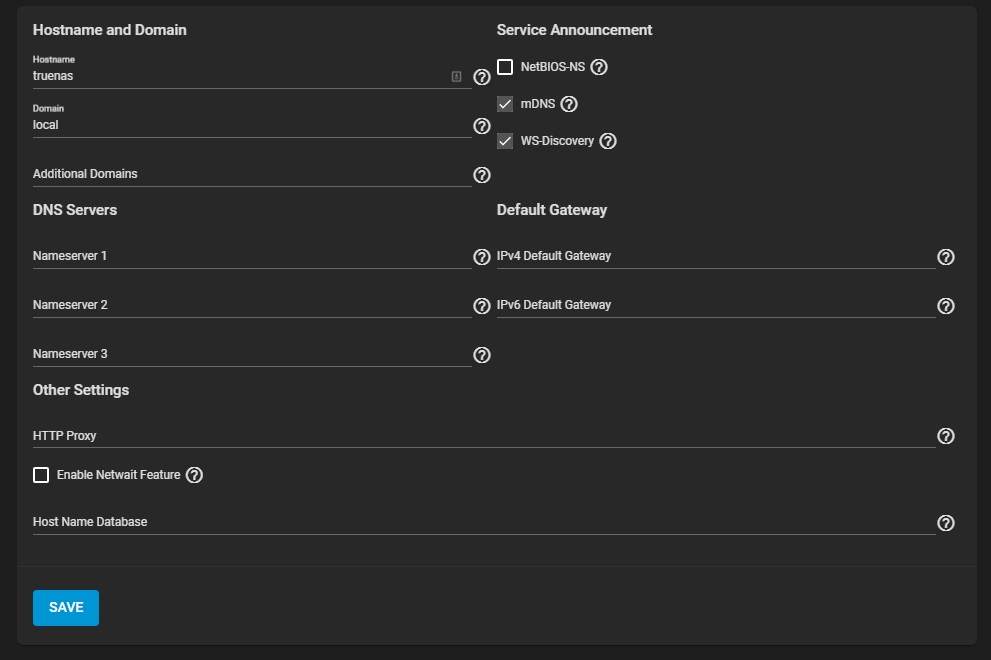Open help icon for Nameserver 2
The height and width of the screenshot is (660, 991).
[482, 306]
